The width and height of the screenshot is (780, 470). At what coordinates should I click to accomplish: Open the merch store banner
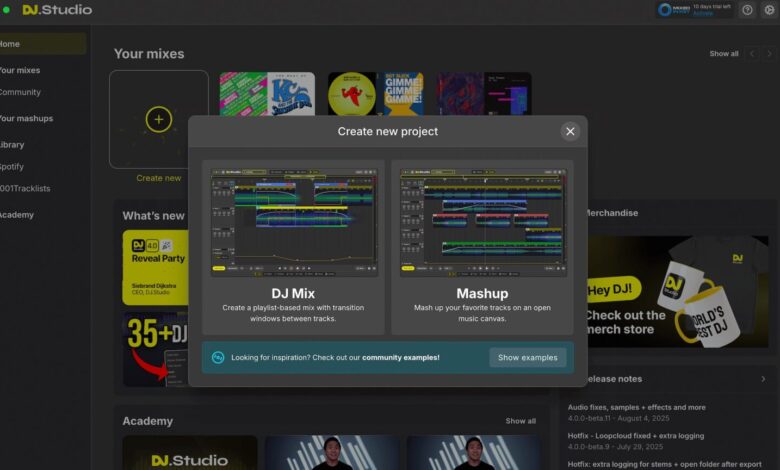tap(678, 291)
